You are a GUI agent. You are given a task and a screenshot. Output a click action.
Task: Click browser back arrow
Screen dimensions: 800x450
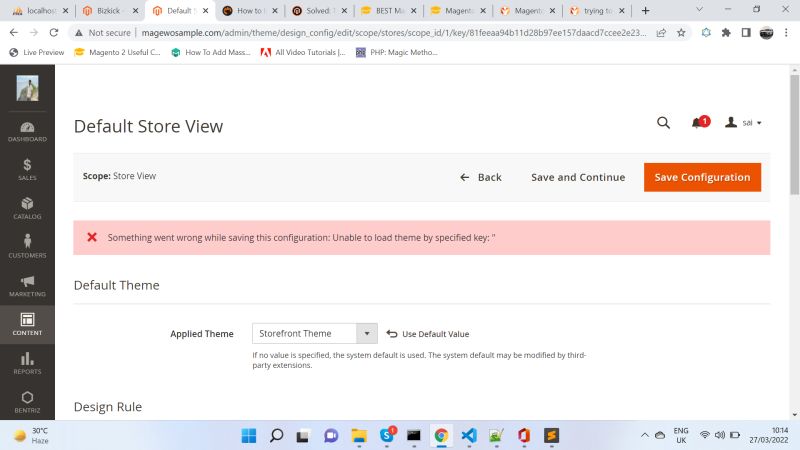pos(14,33)
